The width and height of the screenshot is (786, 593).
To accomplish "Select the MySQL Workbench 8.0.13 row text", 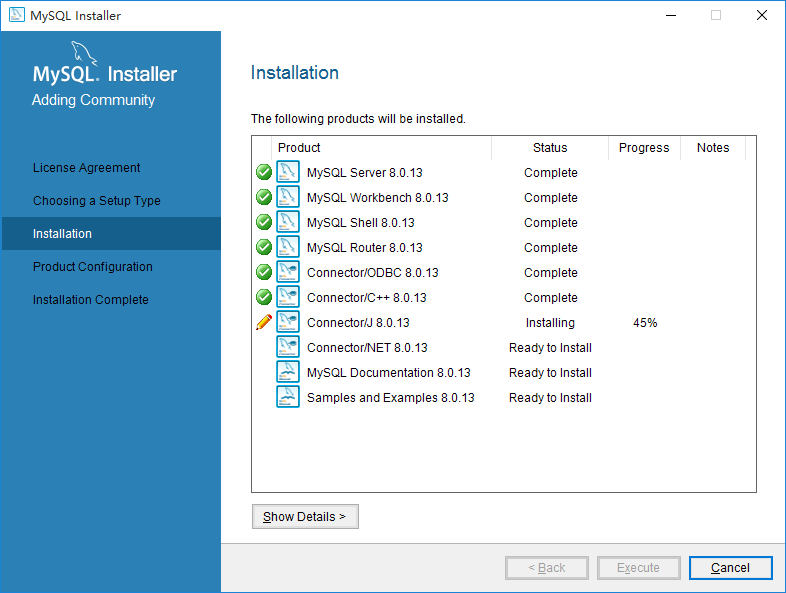I will 377,197.
